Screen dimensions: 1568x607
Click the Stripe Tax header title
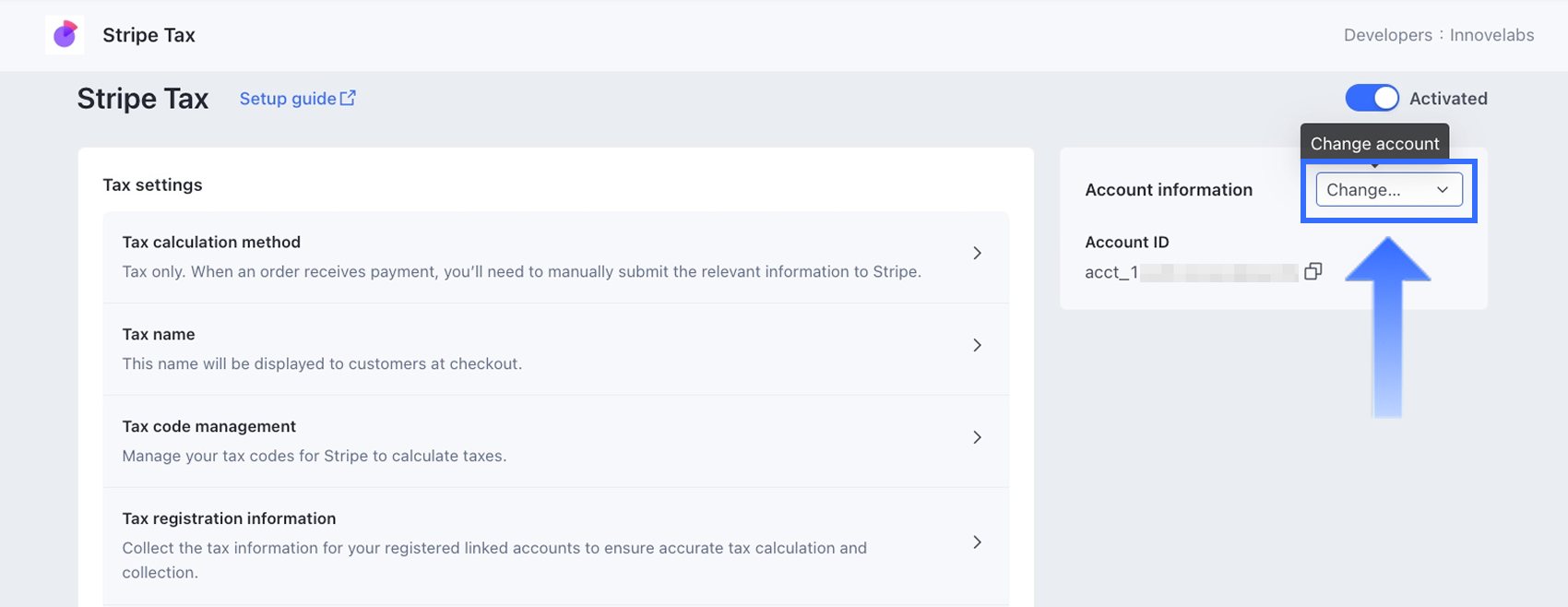(x=148, y=35)
